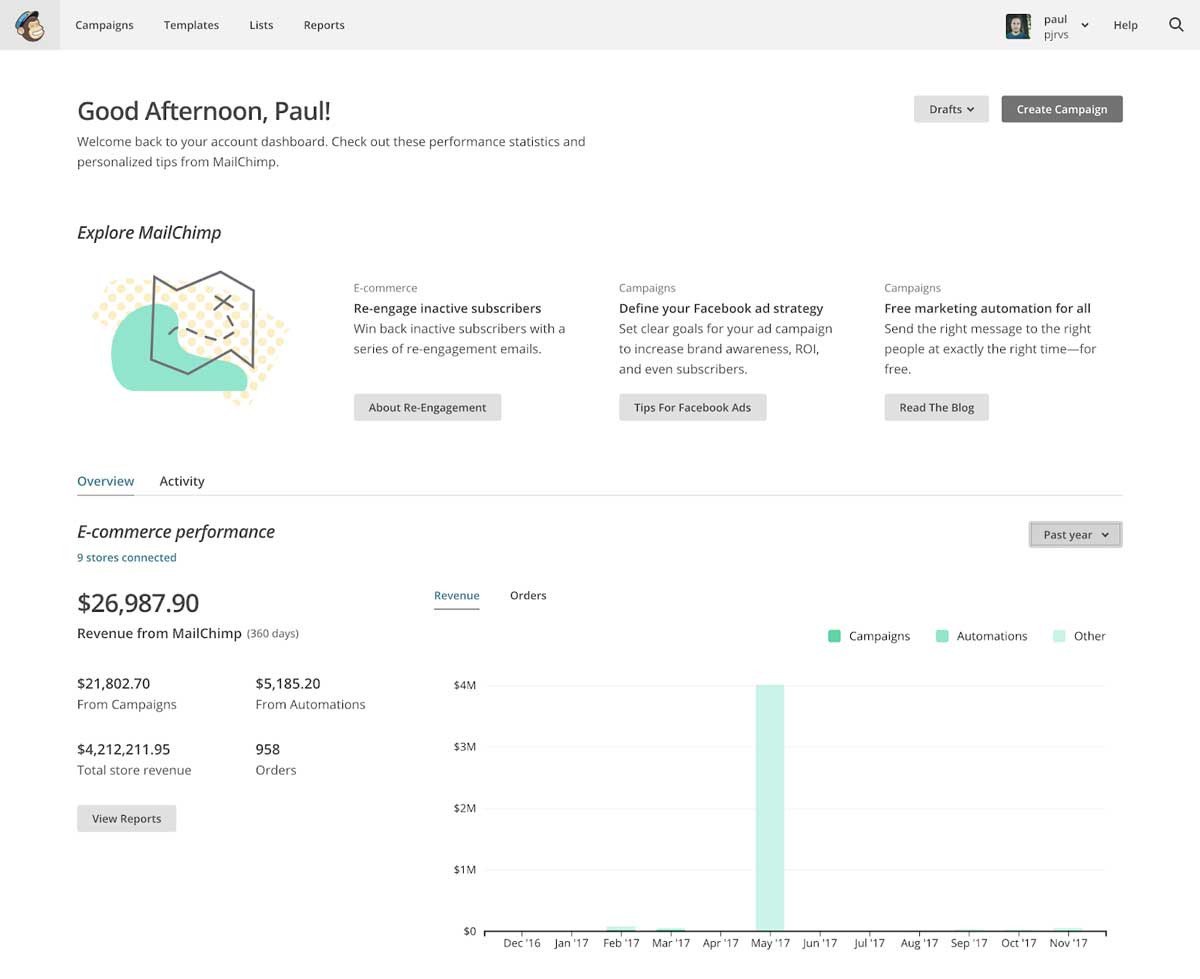Open the Lists menu
This screenshot has height=979, width=1200.
coord(261,25)
